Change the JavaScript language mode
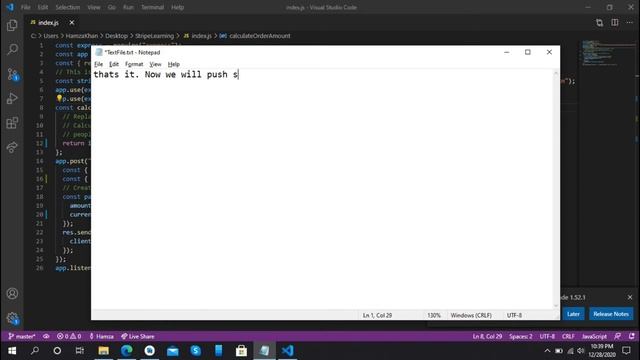Screen dimensions: 640x360 tap(594, 336)
